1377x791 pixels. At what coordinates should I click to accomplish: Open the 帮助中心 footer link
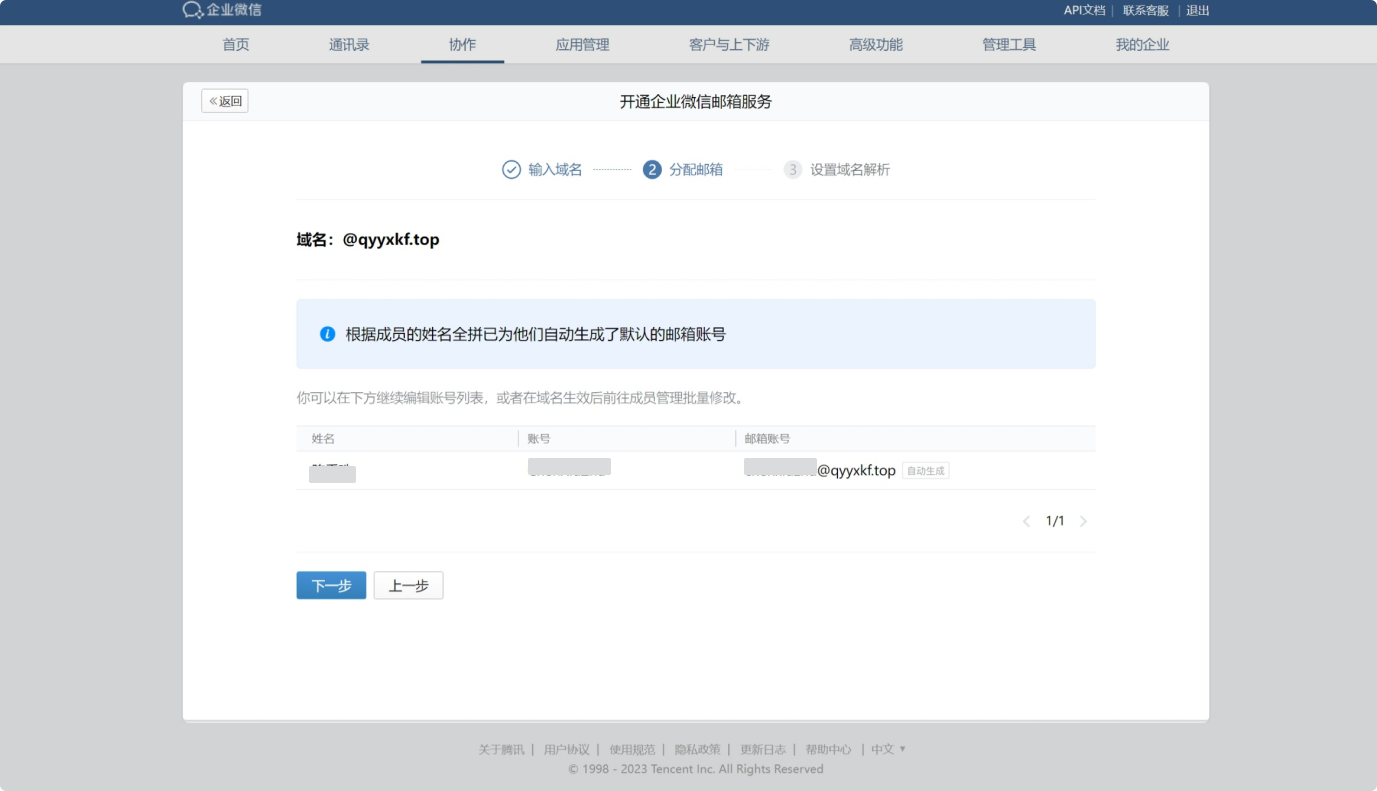point(828,749)
